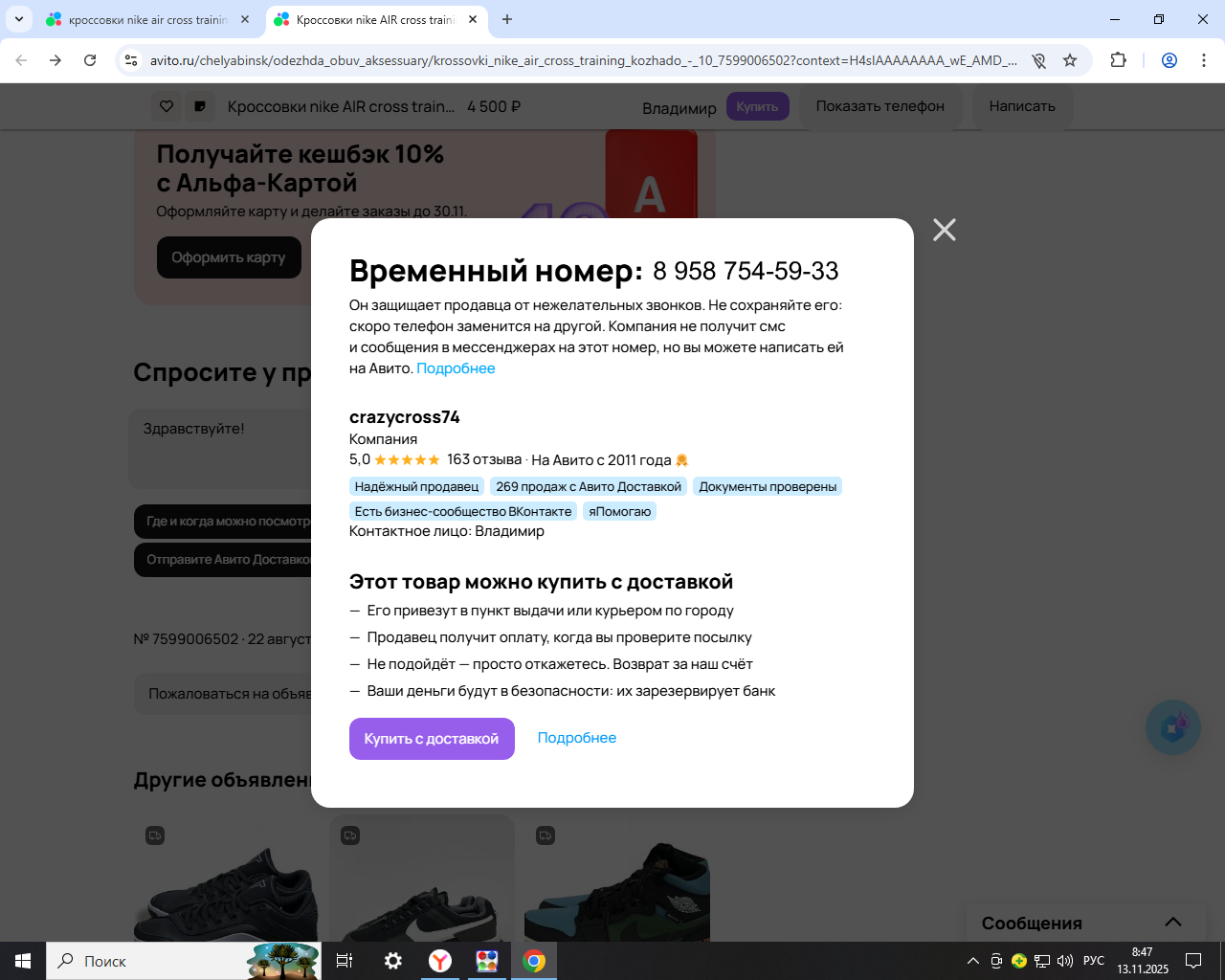This screenshot has height=980, width=1225.
Task: Expand the Сообщения chat panel chevron
Action: point(1173,923)
